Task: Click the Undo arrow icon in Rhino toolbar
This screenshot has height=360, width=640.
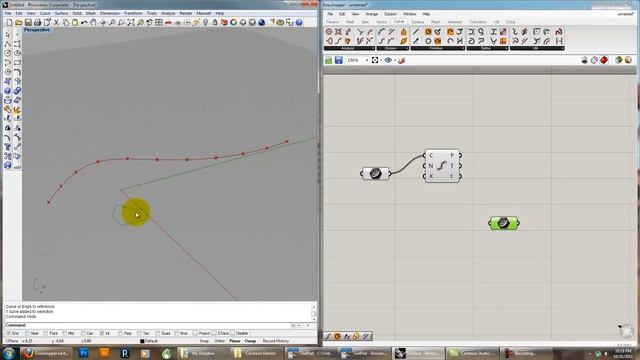Action: (x=84, y=22)
